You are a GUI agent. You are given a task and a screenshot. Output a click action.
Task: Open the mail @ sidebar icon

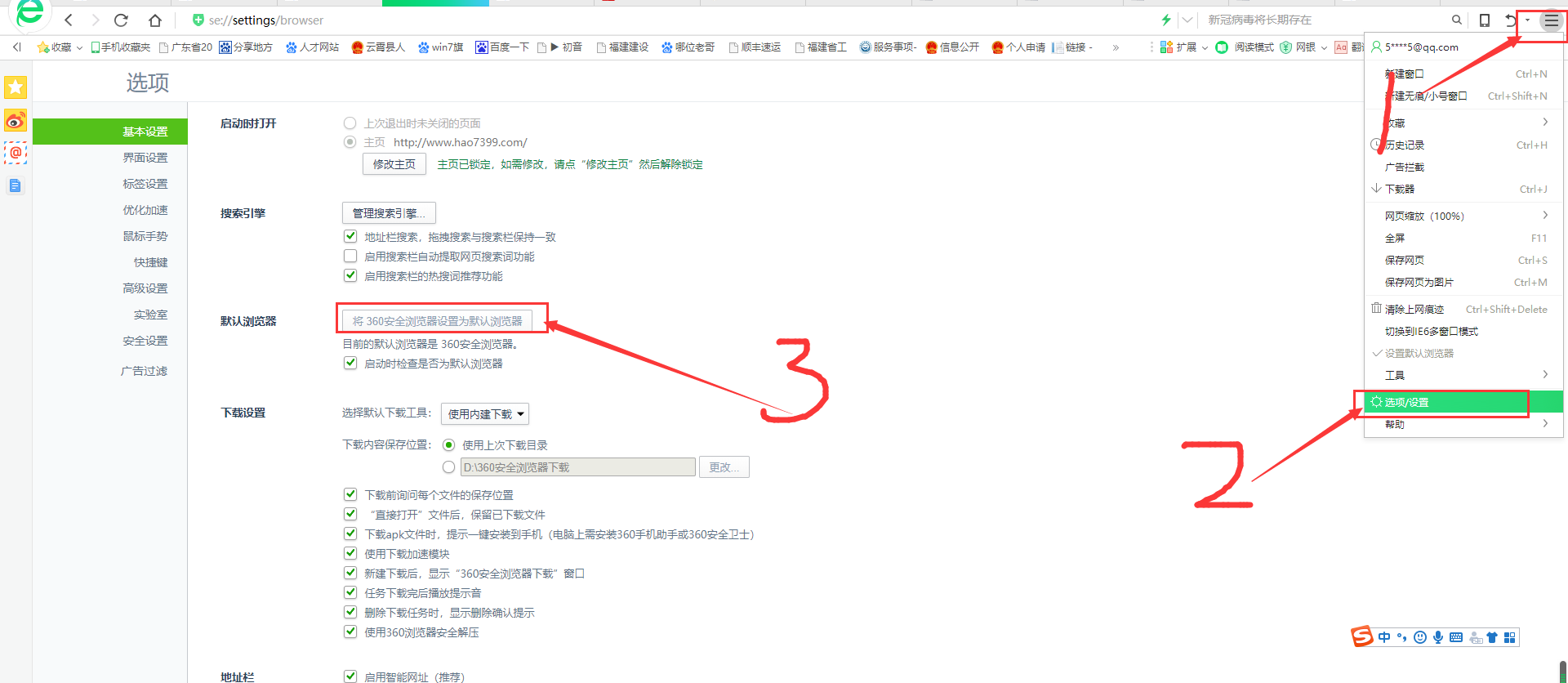pos(16,153)
